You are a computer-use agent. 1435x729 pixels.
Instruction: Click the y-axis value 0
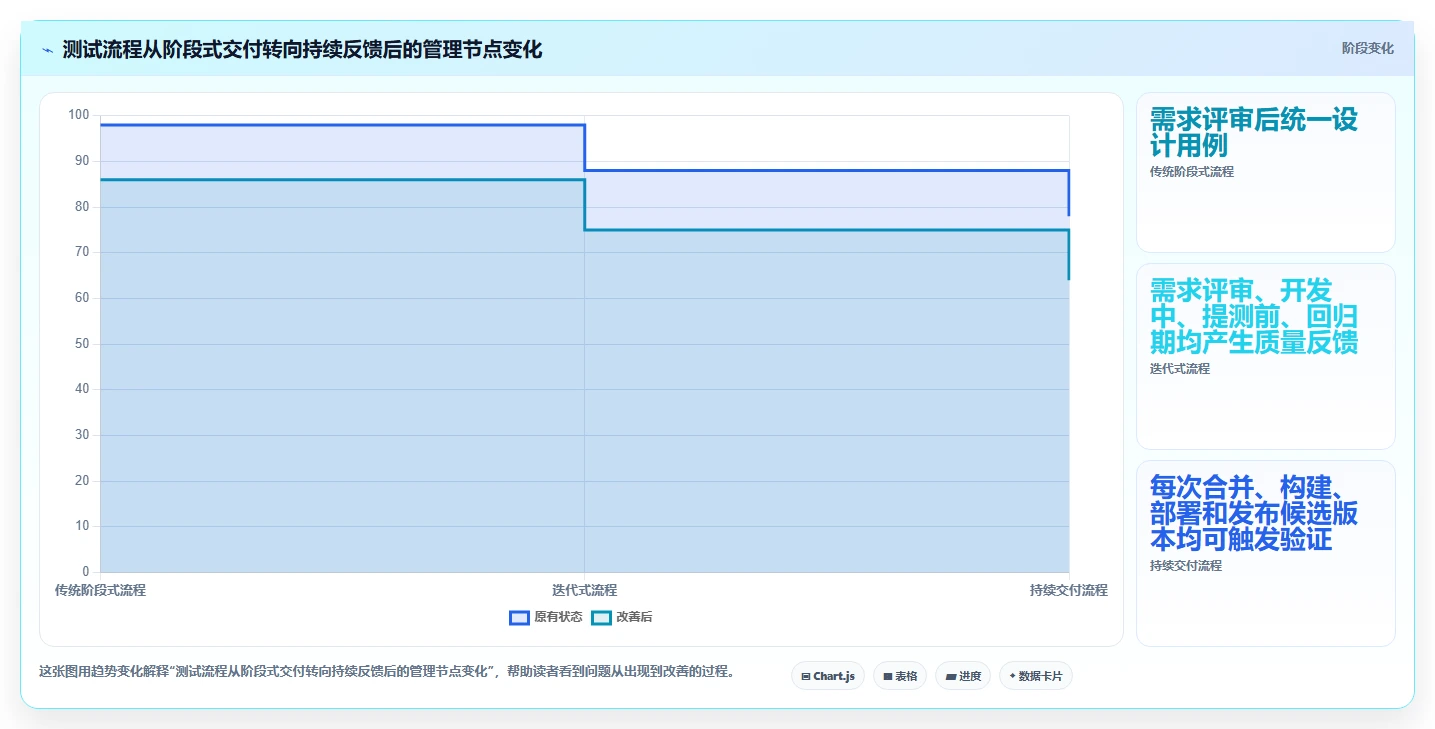click(86, 572)
